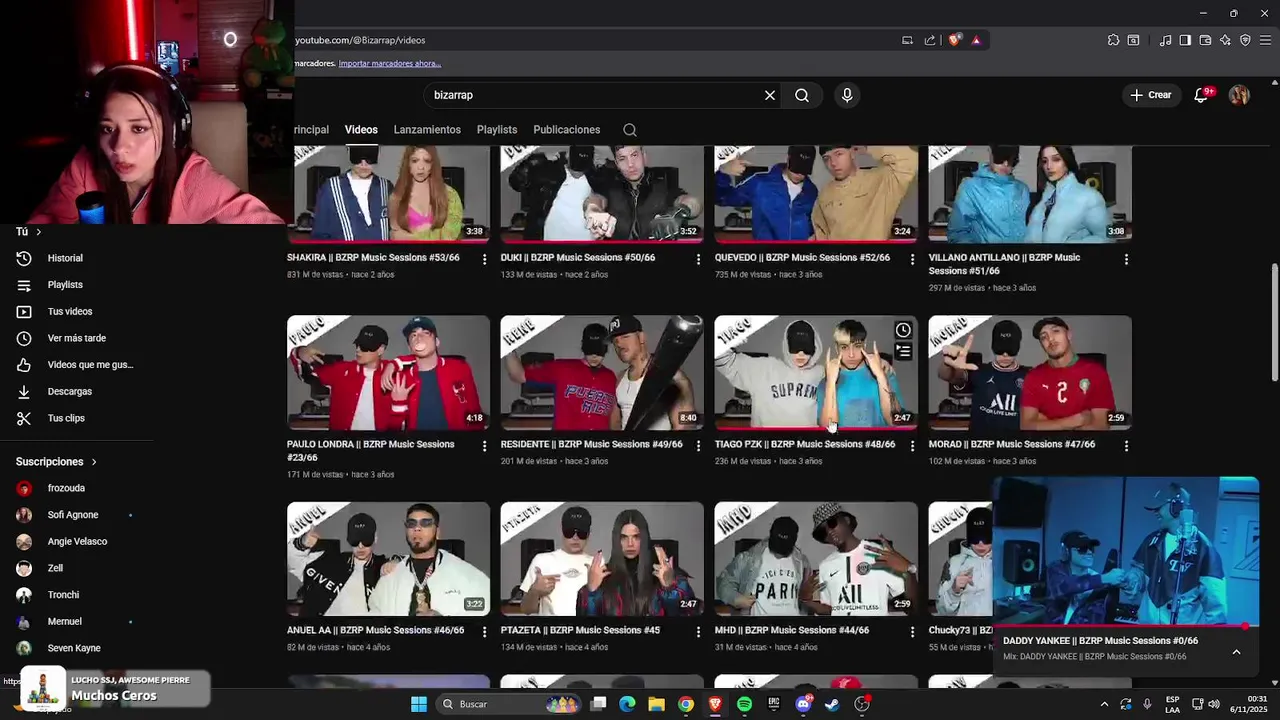This screenshot has height=720, width=1280.
Task: Show hidden system tray icons
Action: click(x=1104, y=704)
